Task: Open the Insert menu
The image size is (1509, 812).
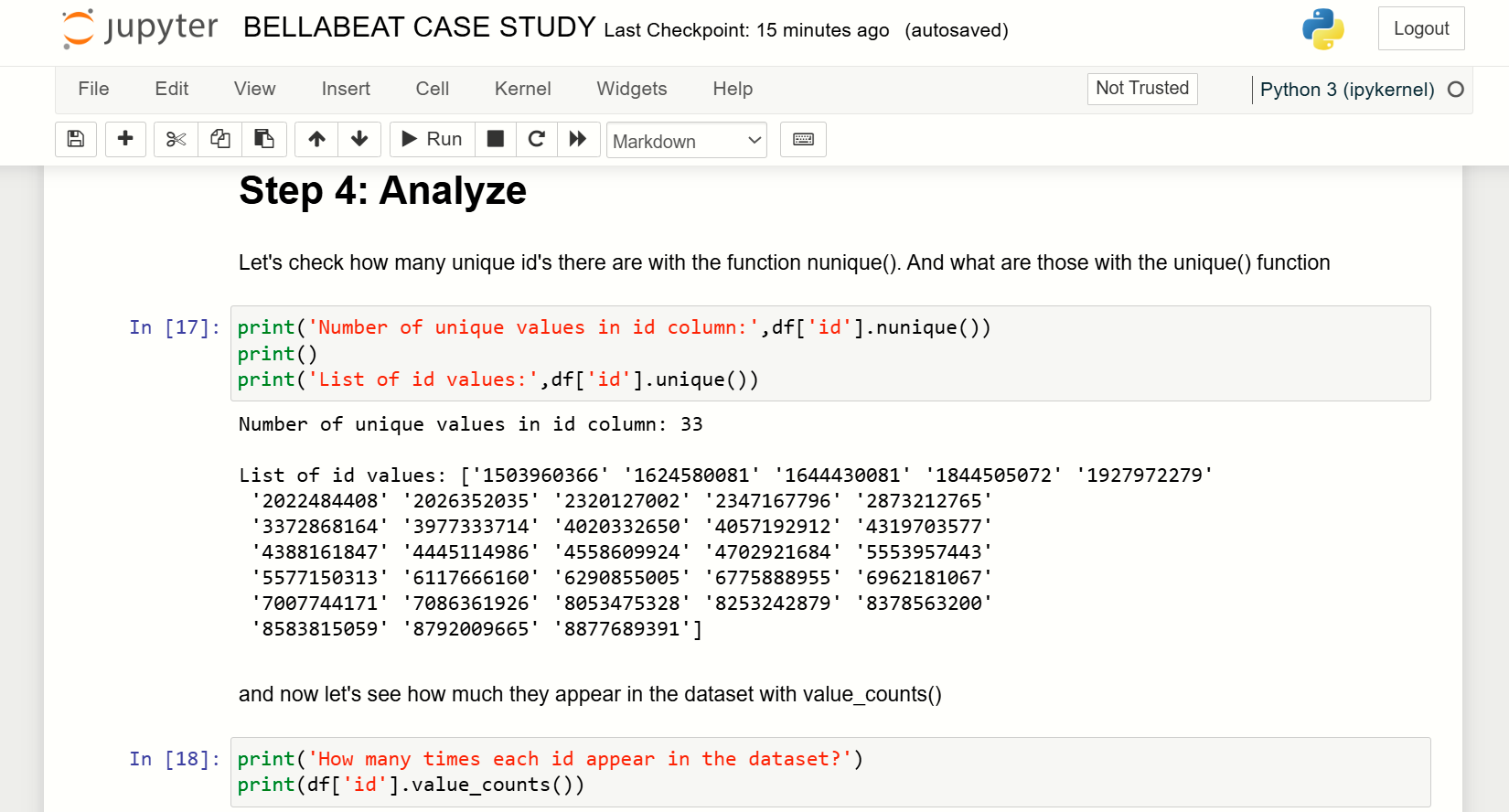Action: point(346,89)
